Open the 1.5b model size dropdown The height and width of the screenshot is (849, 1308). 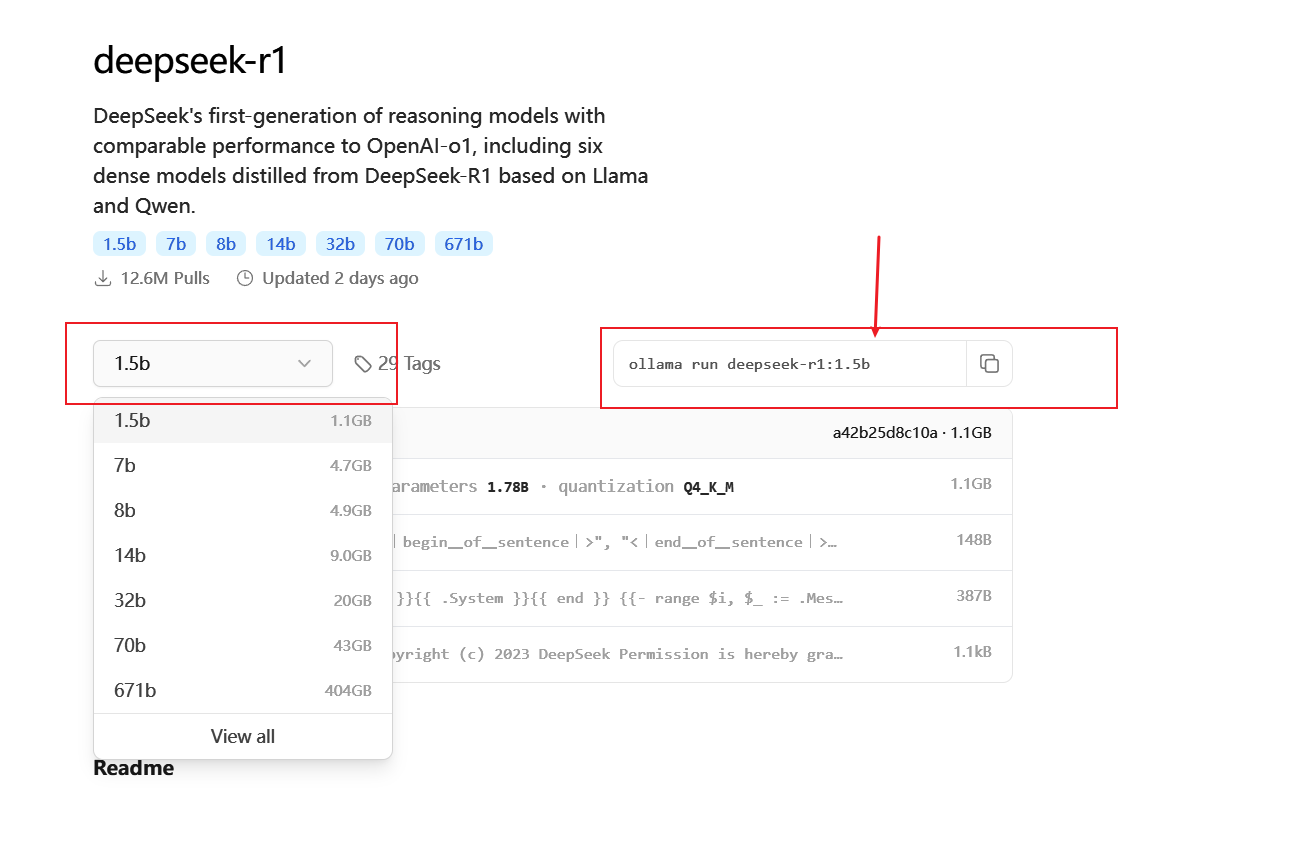[213, 363]
